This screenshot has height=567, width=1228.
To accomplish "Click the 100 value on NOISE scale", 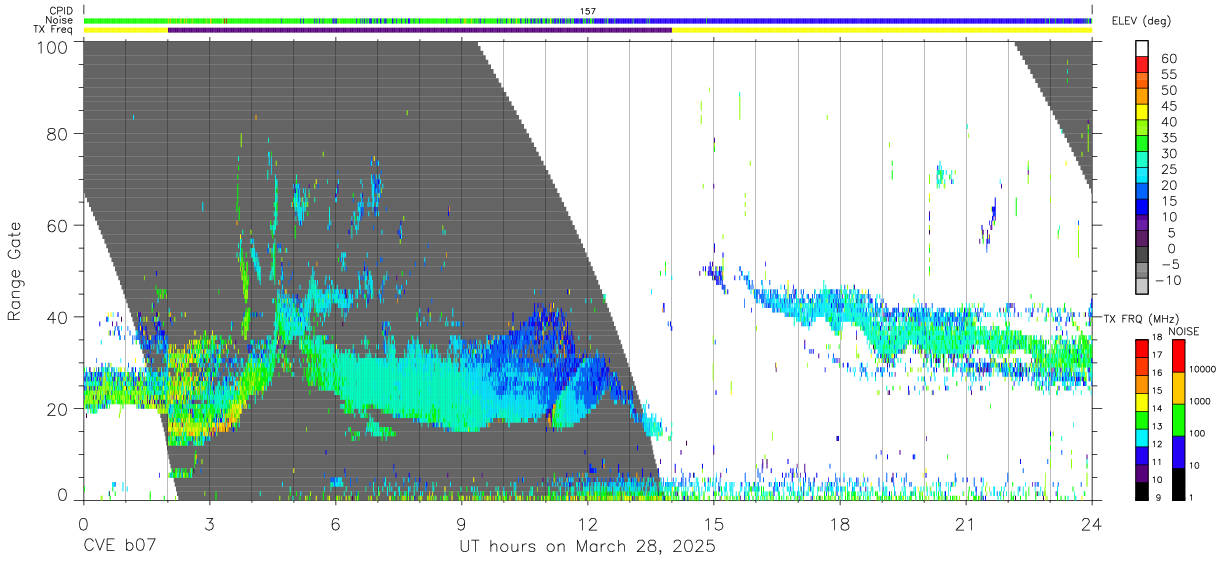I will 1196,433.
